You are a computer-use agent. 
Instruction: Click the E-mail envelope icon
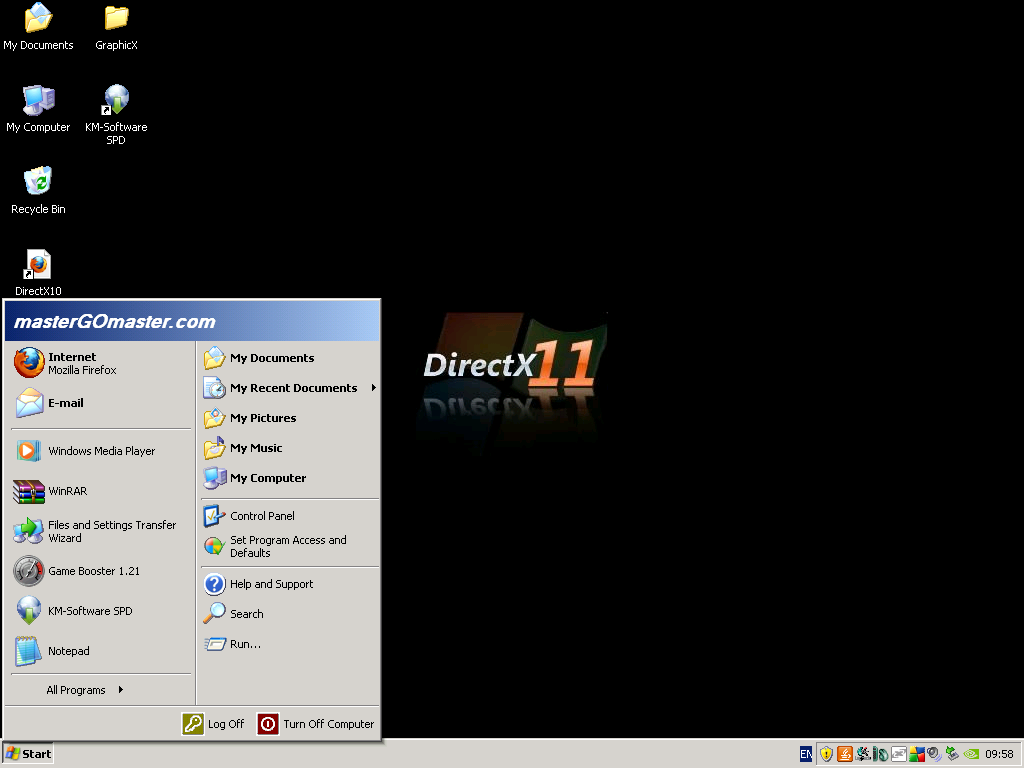tap(29, 403)
